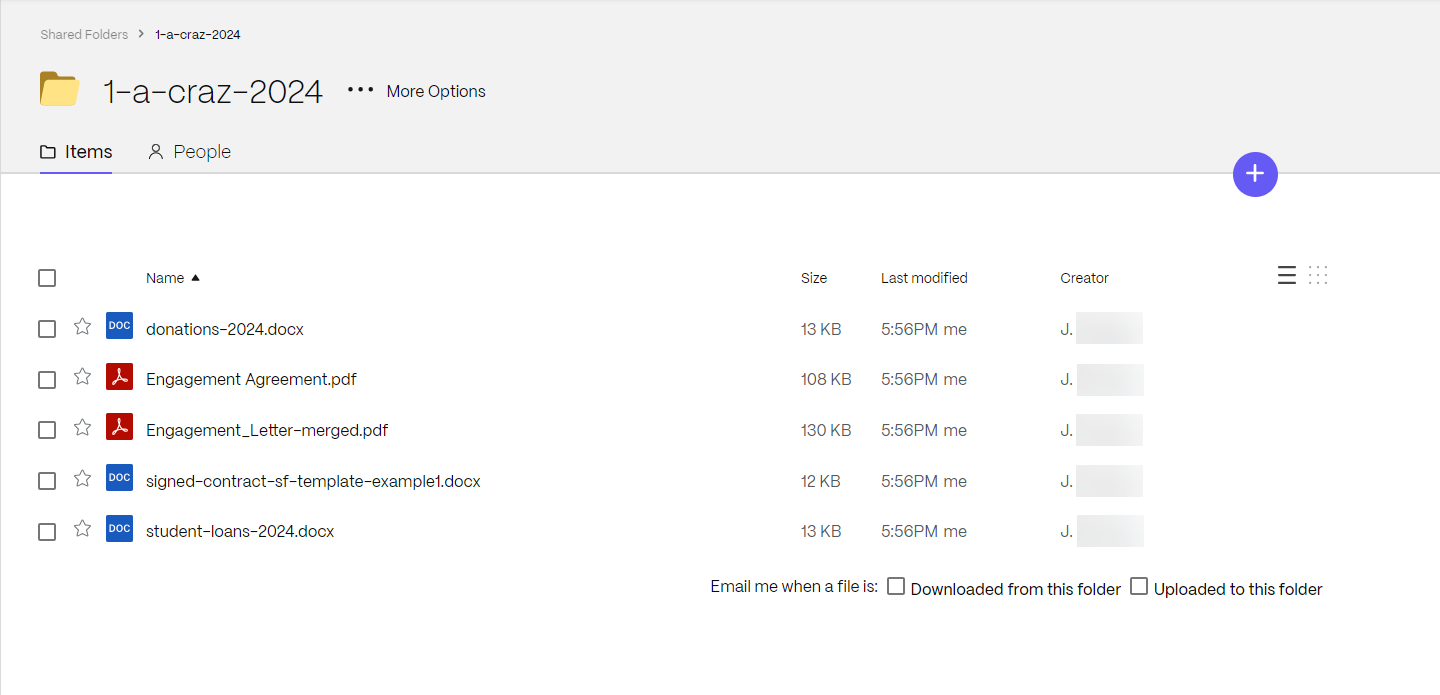Viewport: 1440px width, 695px height.
Task: Select checkbox for Engagement Agreement.pdf
Action: click(x=47, y=380)
